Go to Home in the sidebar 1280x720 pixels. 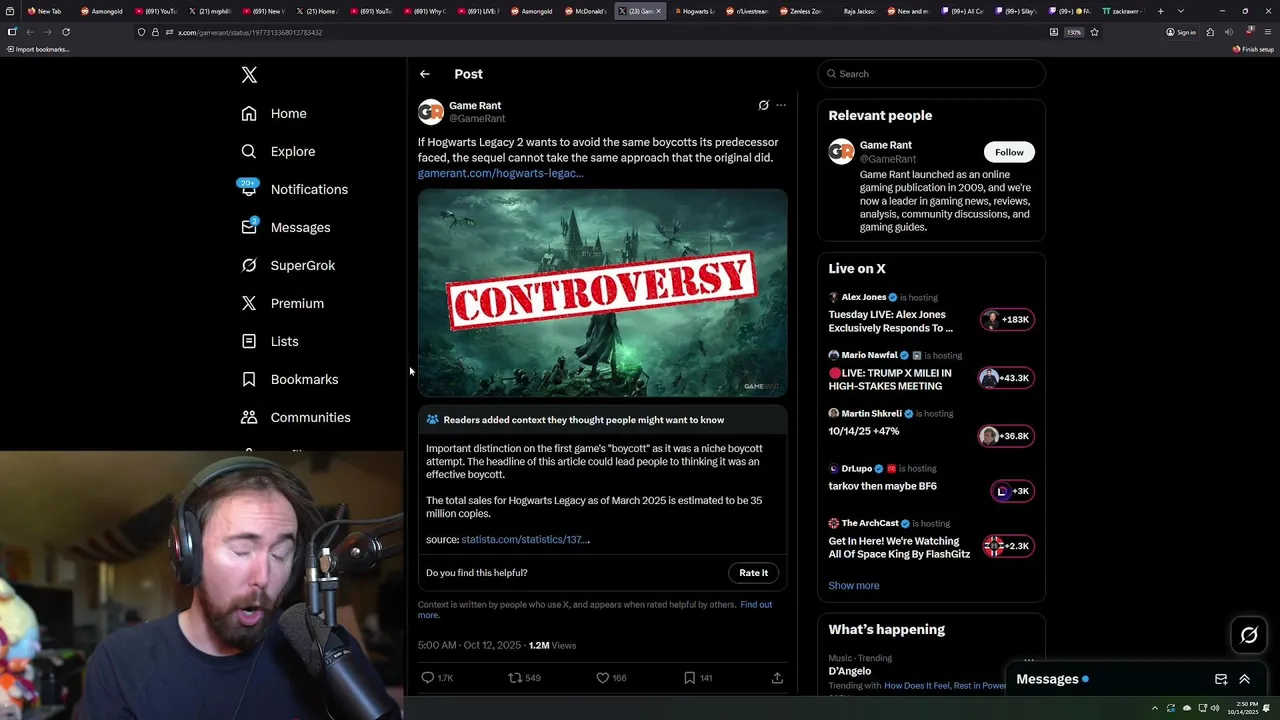point(274,113)
